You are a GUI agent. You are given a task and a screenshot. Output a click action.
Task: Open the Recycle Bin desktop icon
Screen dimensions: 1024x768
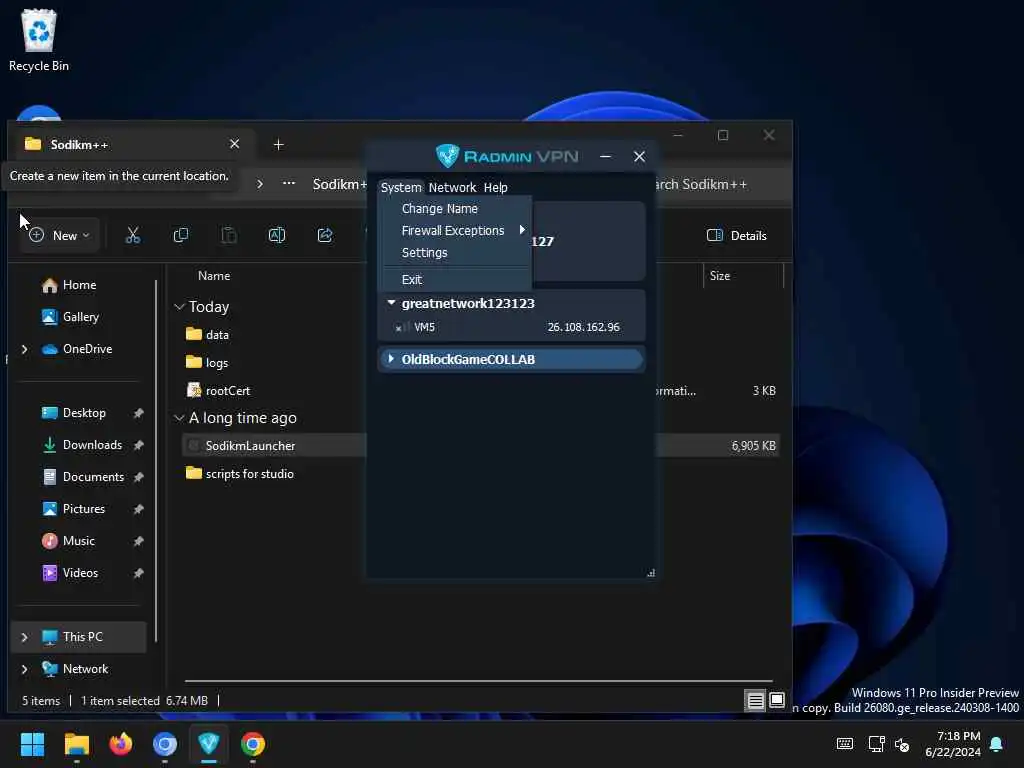(39, 40)
